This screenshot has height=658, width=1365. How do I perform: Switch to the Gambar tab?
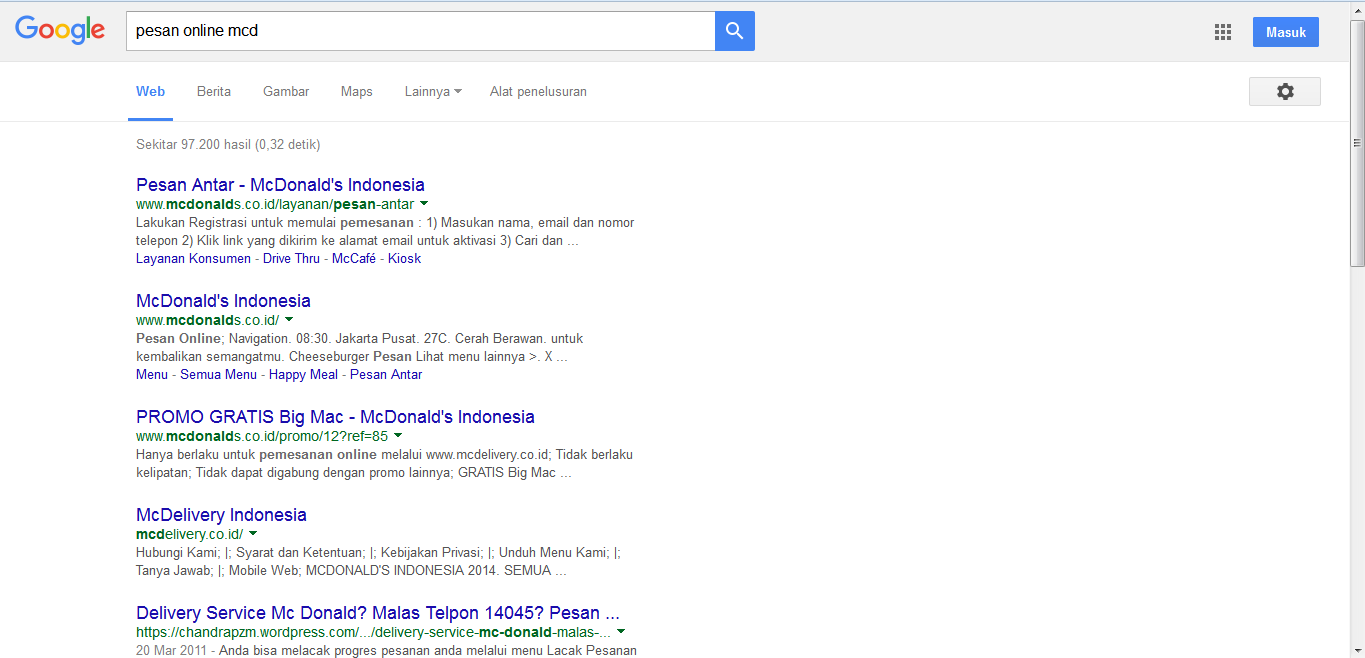pyautogui.click(x=286, y=91)
